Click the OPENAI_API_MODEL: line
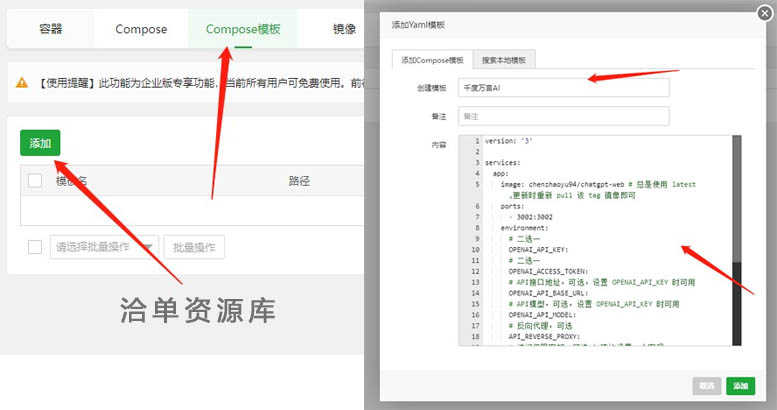This screenshot has width=777, height=410. [x=542, y=315]
